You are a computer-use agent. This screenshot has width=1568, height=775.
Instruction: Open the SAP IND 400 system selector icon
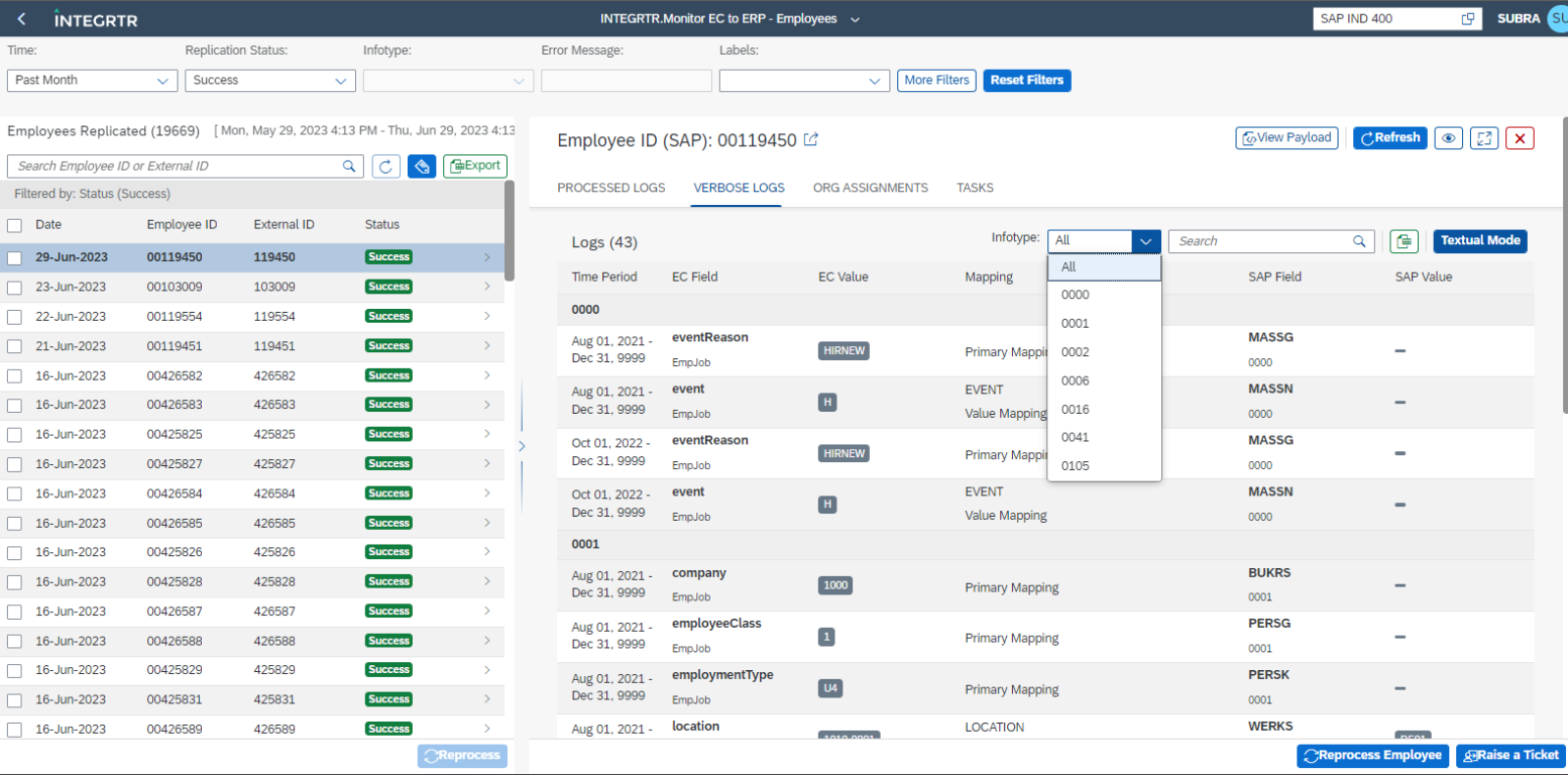pos(1467,19)
